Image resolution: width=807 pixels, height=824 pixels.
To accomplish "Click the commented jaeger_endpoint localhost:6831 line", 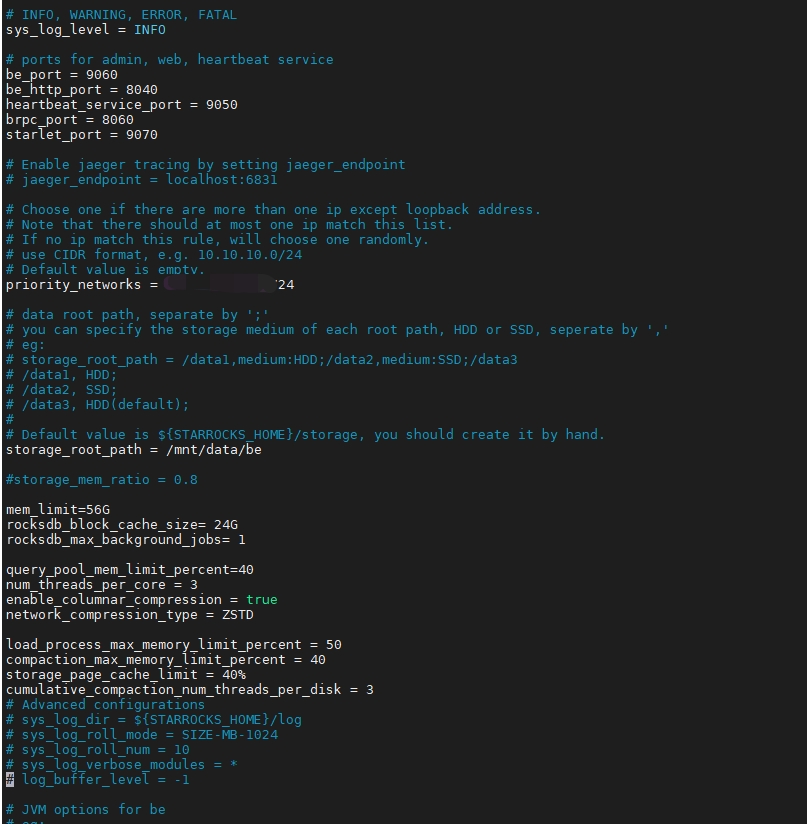I will [141, 180].
